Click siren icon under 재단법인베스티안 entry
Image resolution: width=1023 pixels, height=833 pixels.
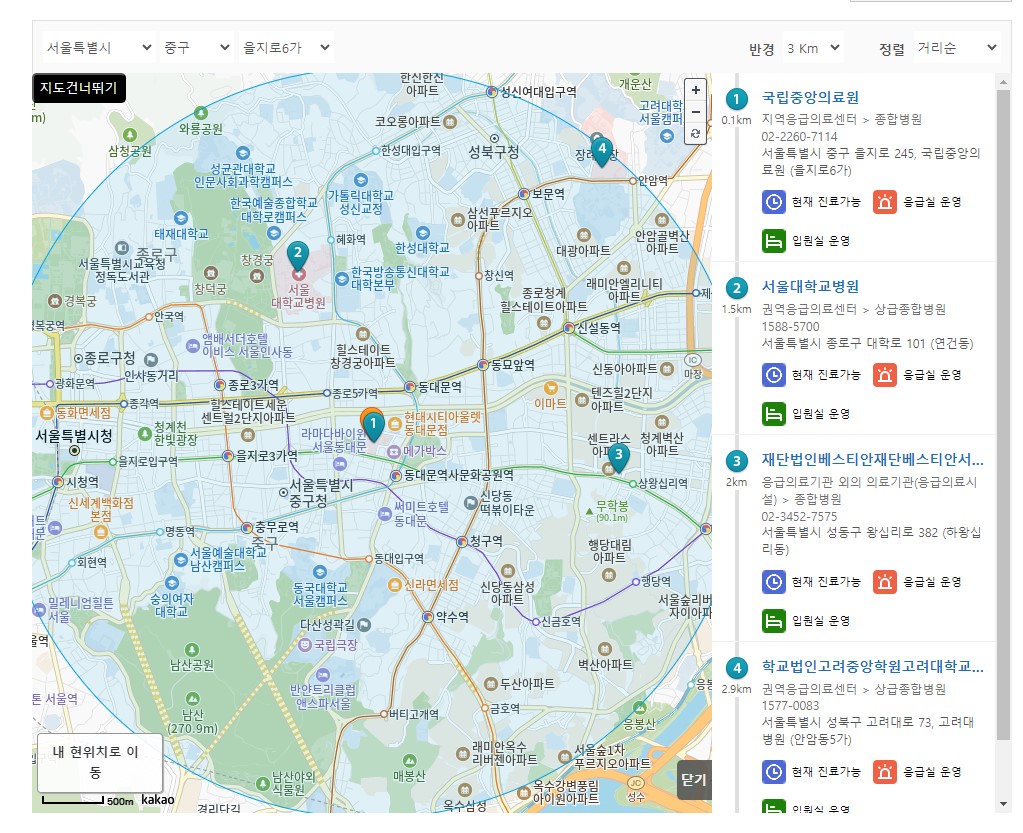tap(885, 582)
